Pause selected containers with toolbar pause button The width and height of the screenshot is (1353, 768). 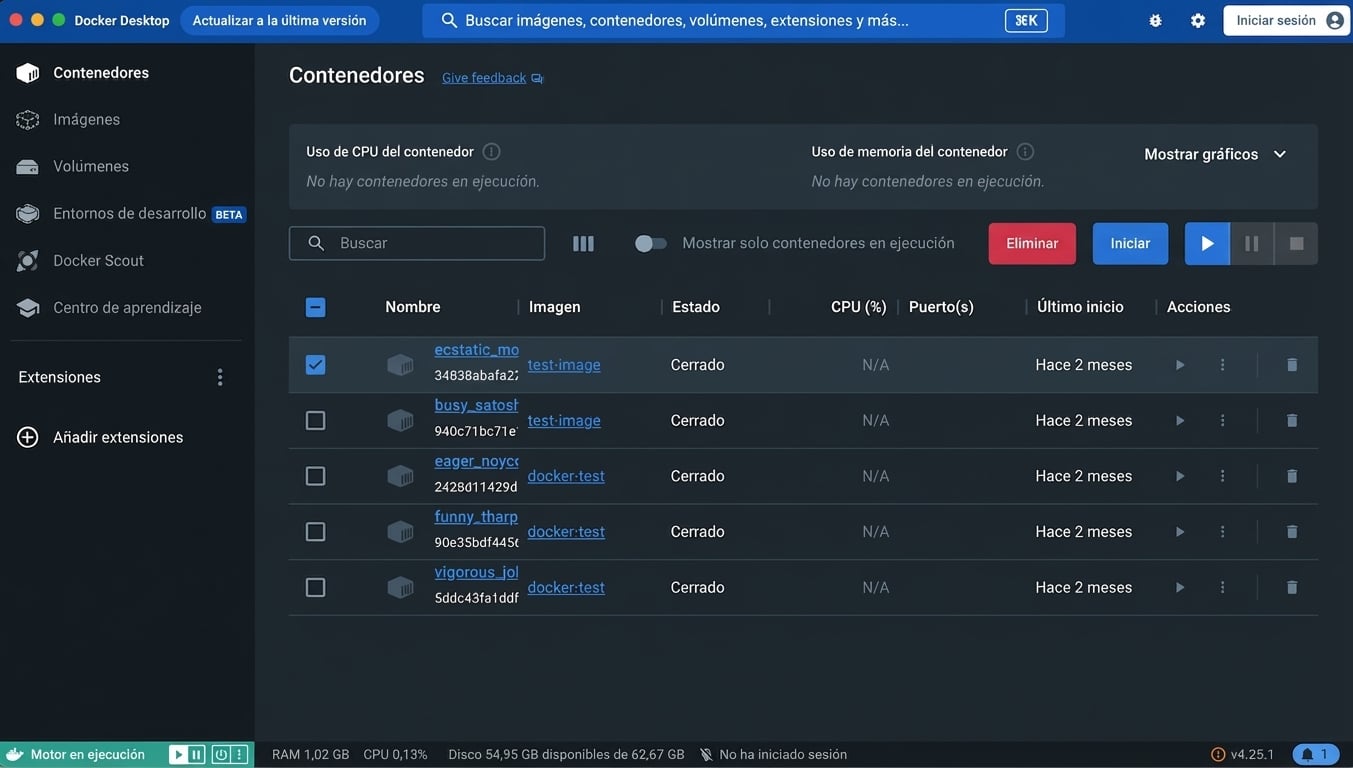[x=1251, y=243]
